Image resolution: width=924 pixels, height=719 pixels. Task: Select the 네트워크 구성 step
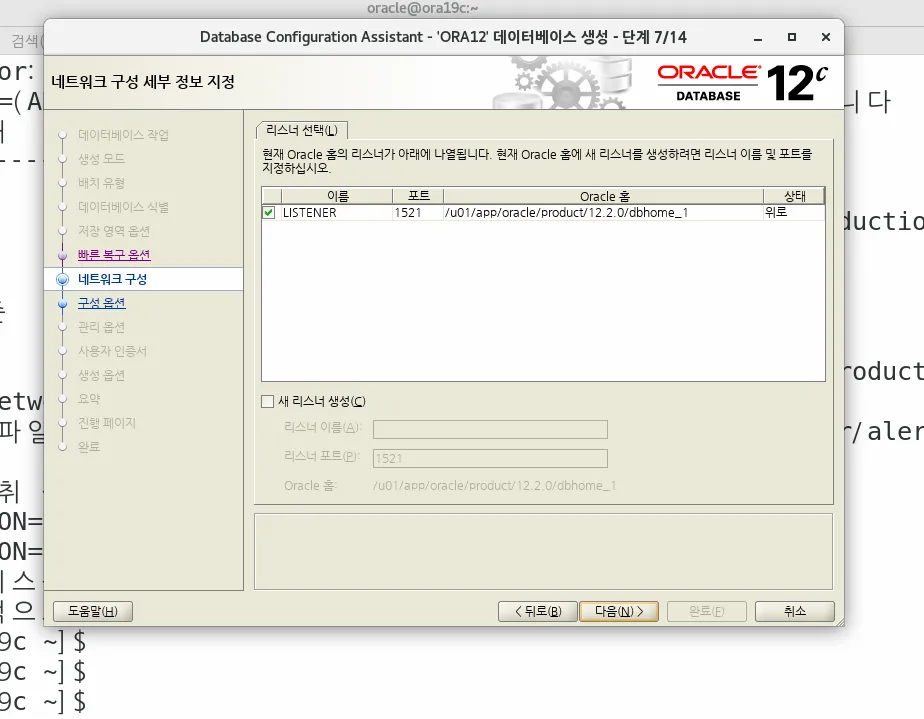click(x=113, y=279)
